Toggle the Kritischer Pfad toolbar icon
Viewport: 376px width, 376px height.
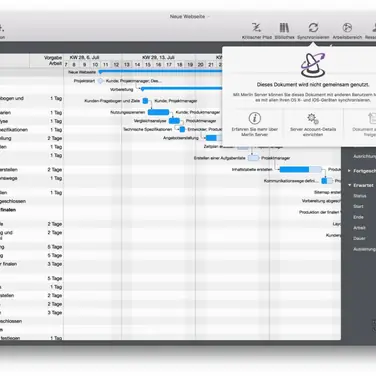click(257, 27)
